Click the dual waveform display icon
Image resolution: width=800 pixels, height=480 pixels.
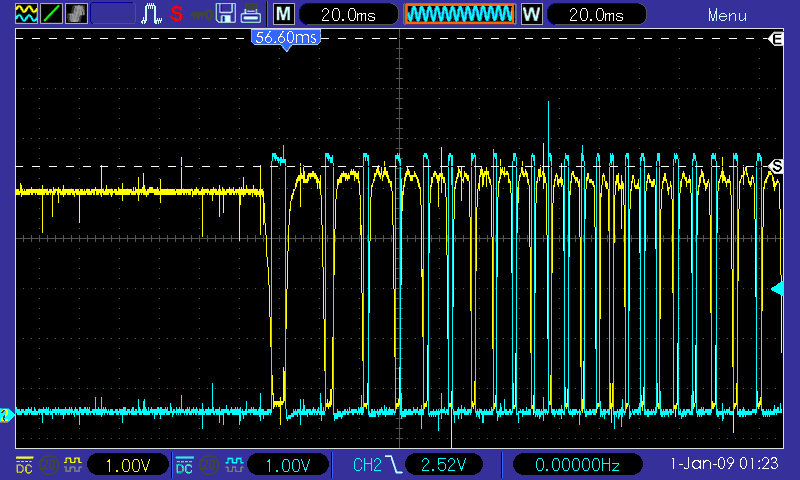click(x=27, y=14)
